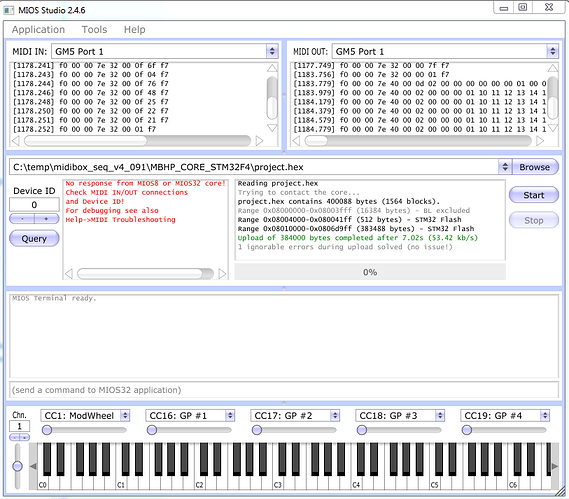This screenshot has width=569, height=499.
Task: Play the C4 key on the keyboard
Action: tap(356, 483)
